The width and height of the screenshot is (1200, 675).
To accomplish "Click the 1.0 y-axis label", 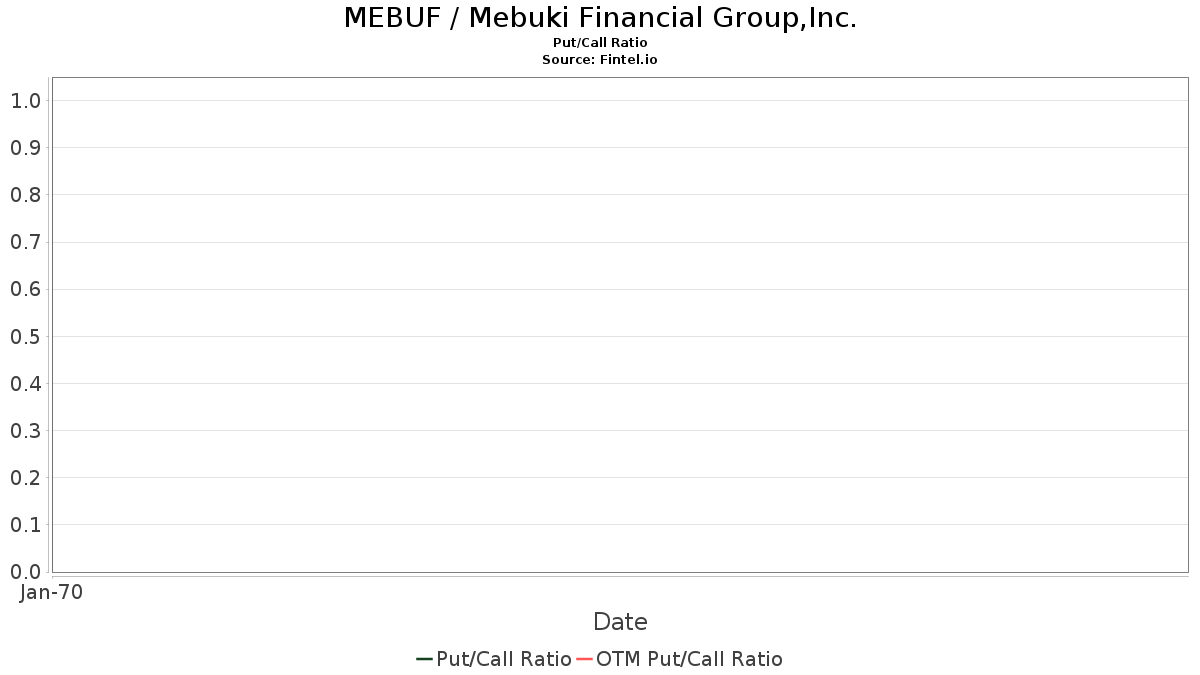I will (25, 100).
